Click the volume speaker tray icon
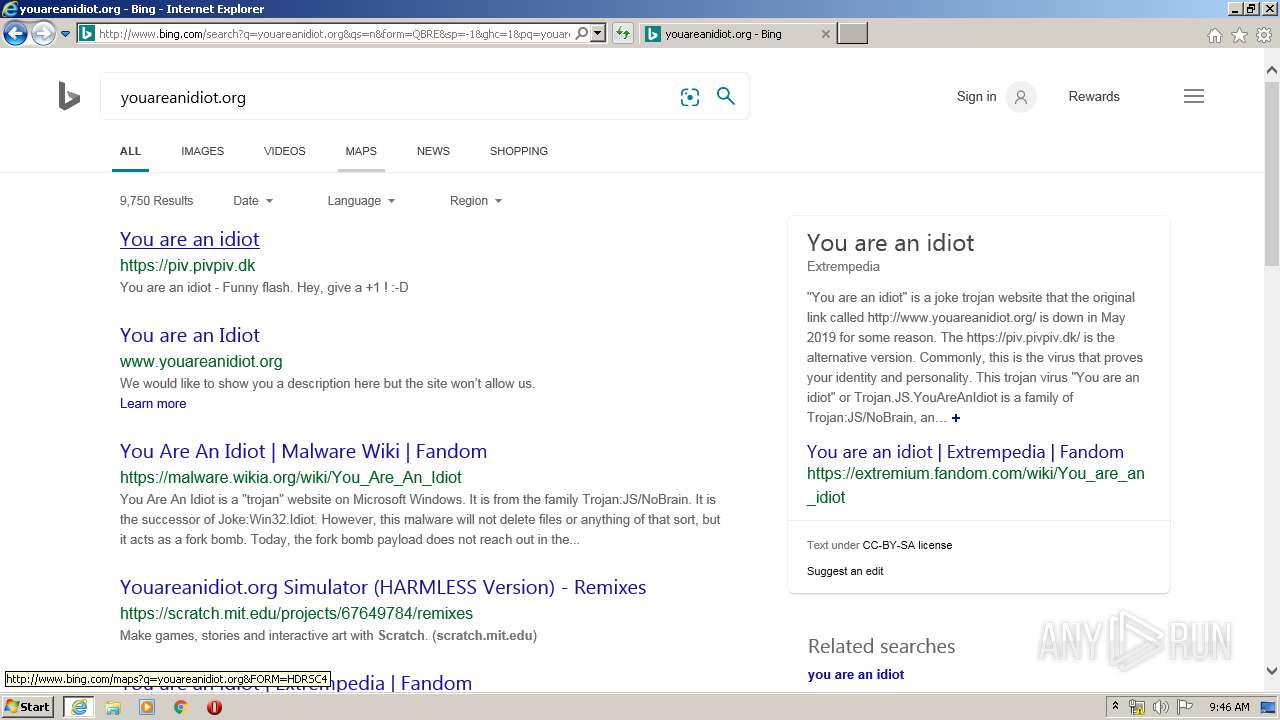Viewport: 1280px width, 720px height. (x=1161, y=707)
